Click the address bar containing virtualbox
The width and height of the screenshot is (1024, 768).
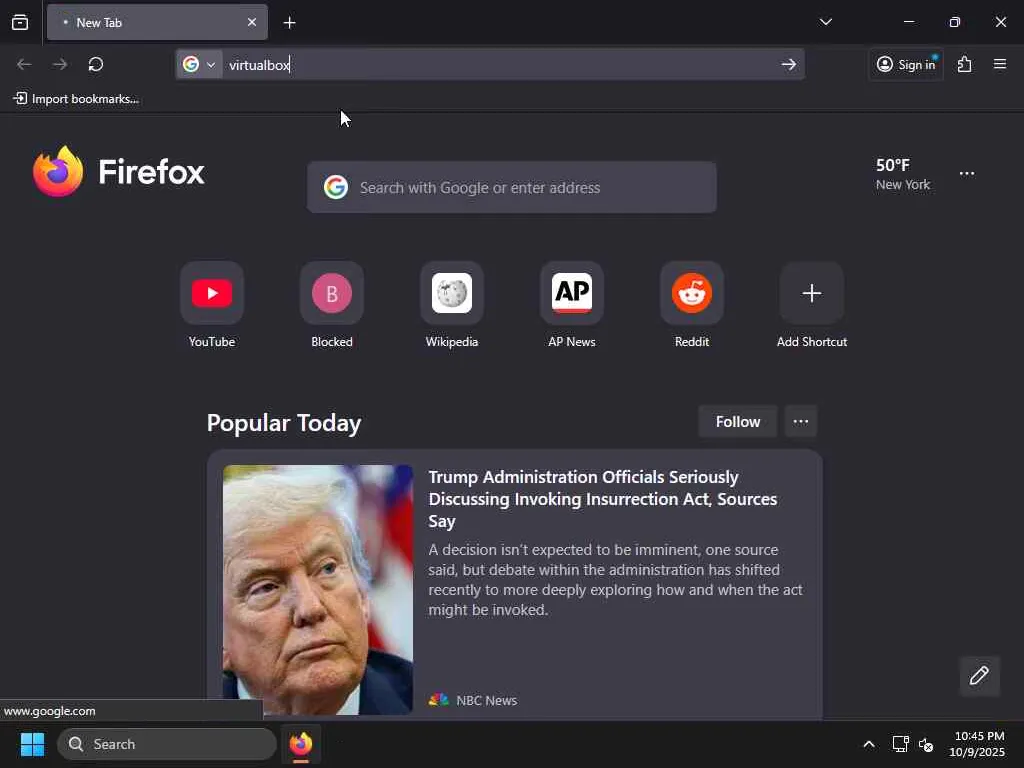coord(490,65)
